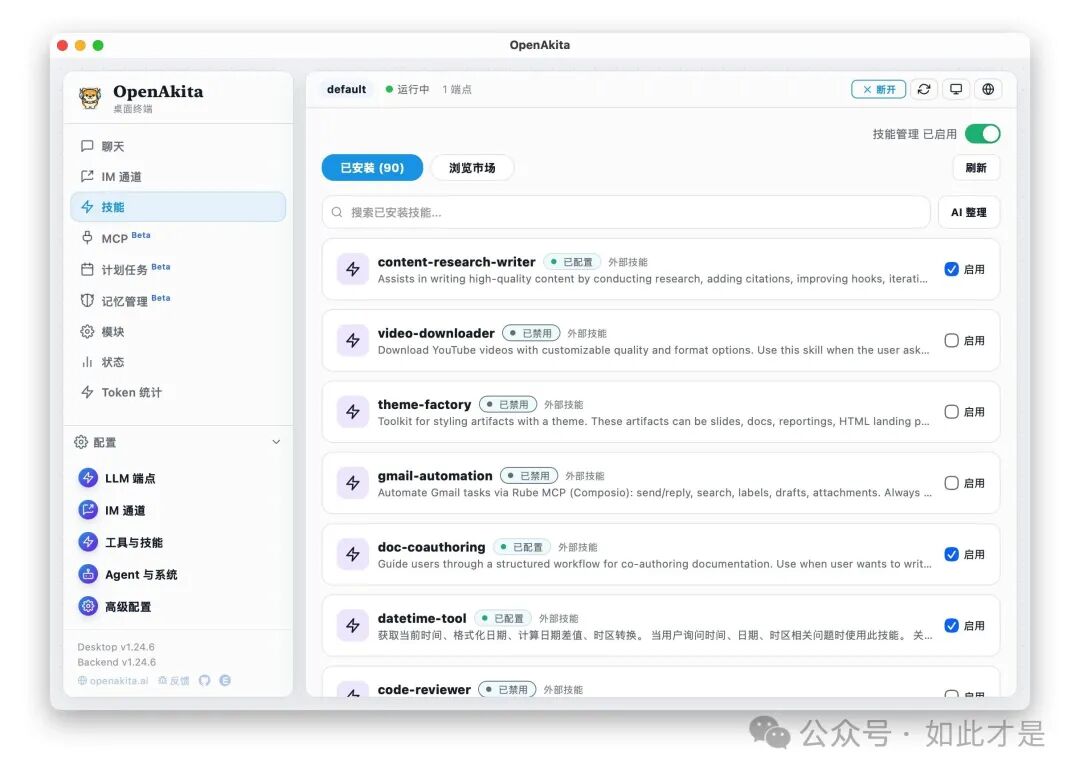Click the globe icon in the toolbar
This screenshot has height=777, width=1080.
pos(988,89)
